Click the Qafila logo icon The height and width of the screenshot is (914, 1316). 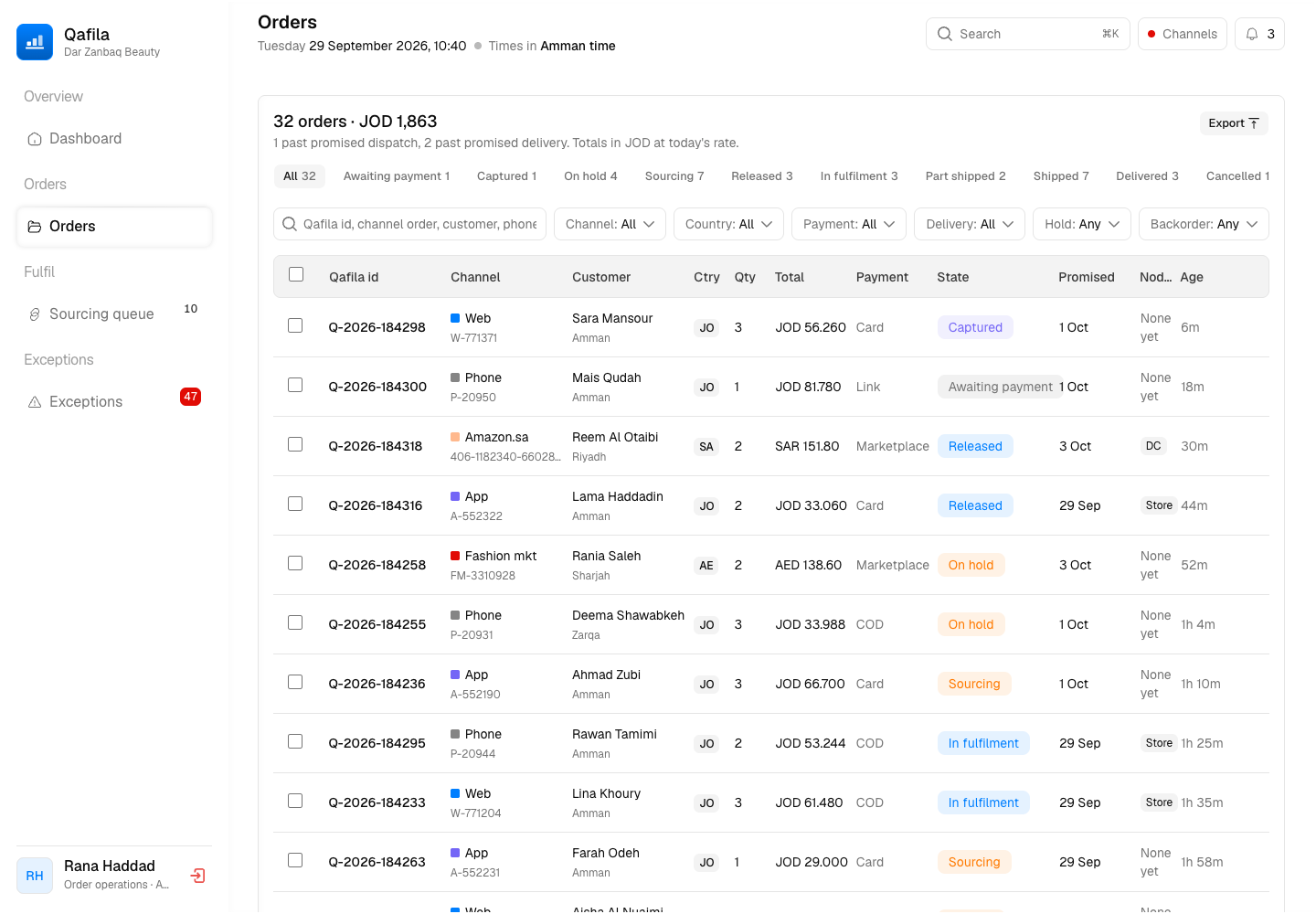point(35,42)
